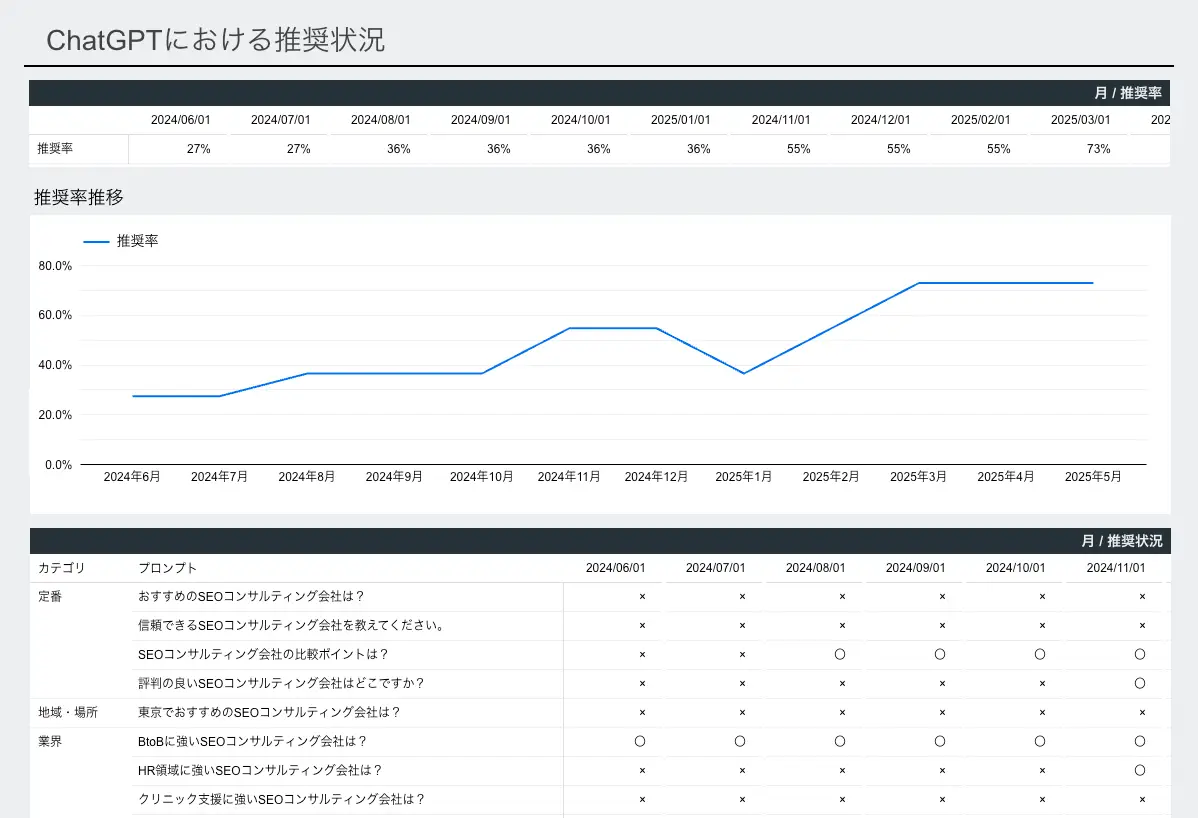Click the 2025年4月 x-axis label

click(x=1005, y=477)
